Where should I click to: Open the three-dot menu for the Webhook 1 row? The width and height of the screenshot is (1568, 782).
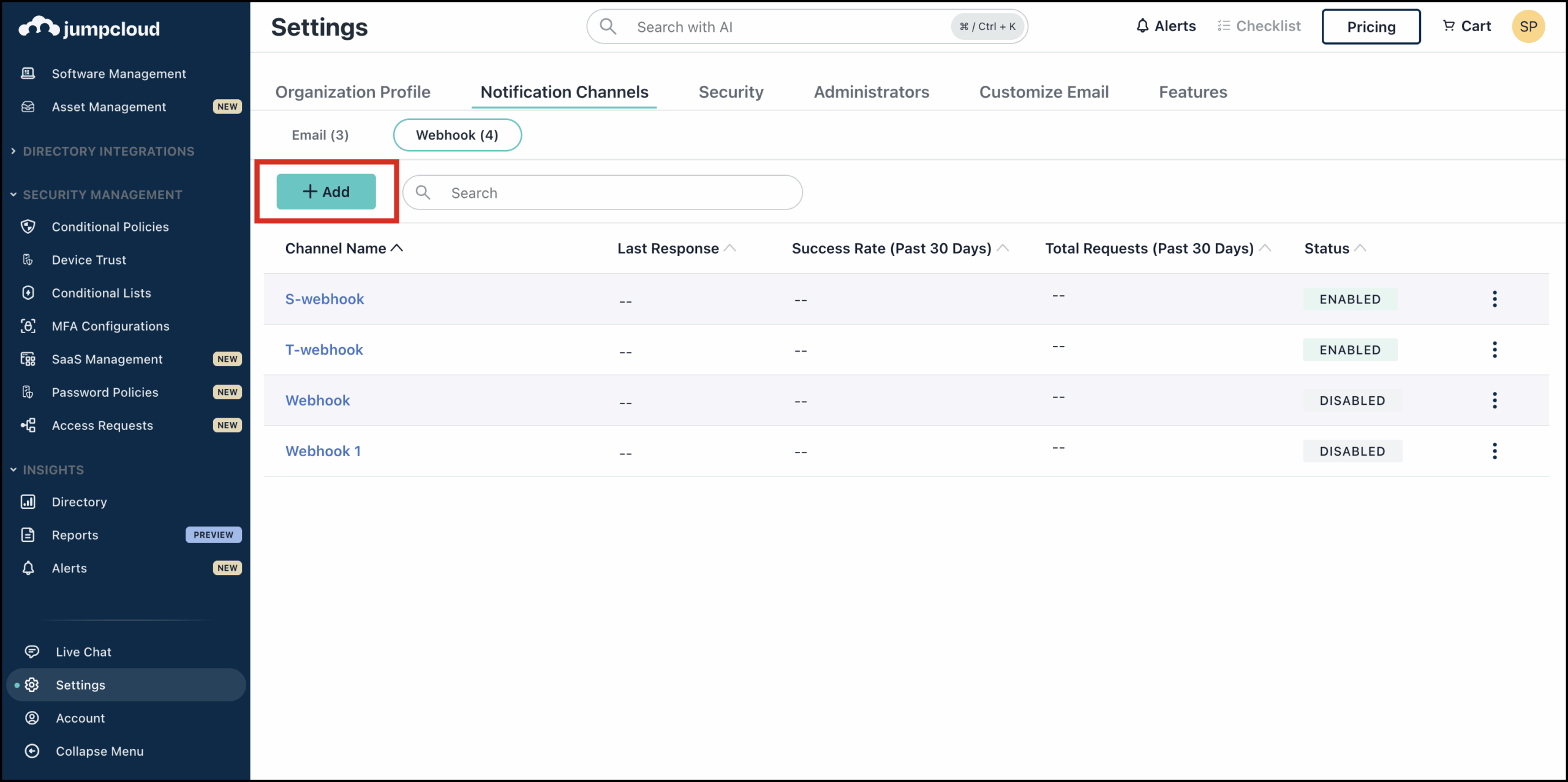coord(1494,451)
